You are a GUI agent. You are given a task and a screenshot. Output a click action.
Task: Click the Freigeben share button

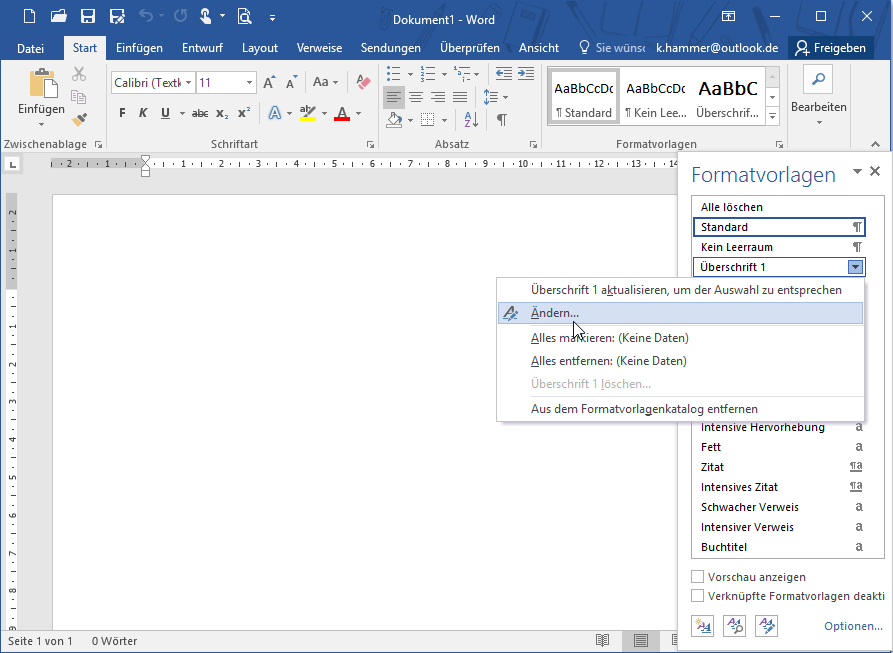[x=829, y=48]
